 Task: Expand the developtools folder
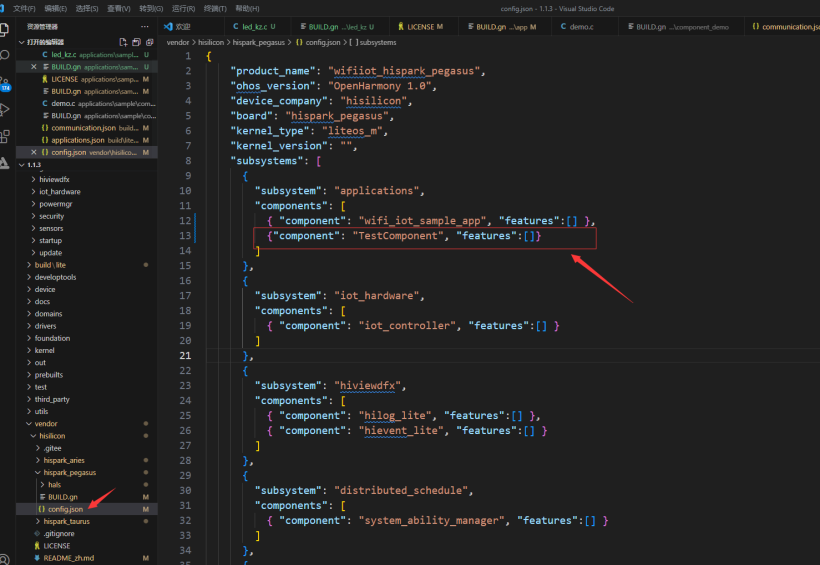pos(55,277)
